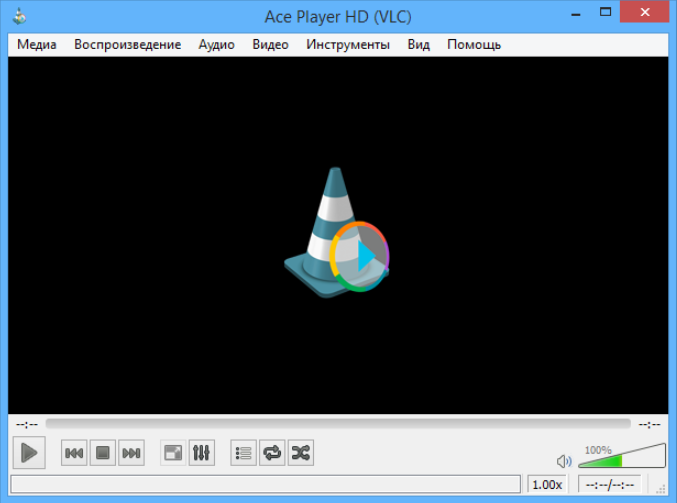
Task: Mute audio with speaker icon
Action: (564, 461)
